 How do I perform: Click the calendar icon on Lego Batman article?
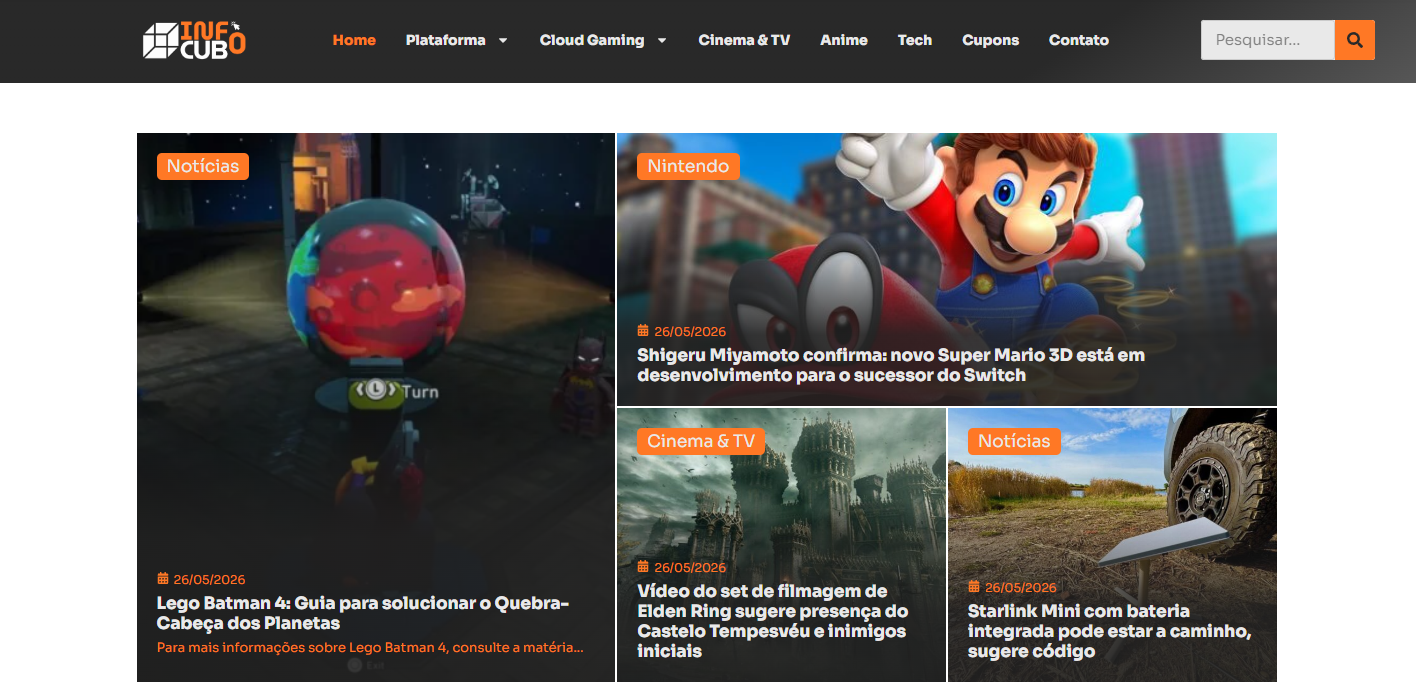click(x=162, y=578)
